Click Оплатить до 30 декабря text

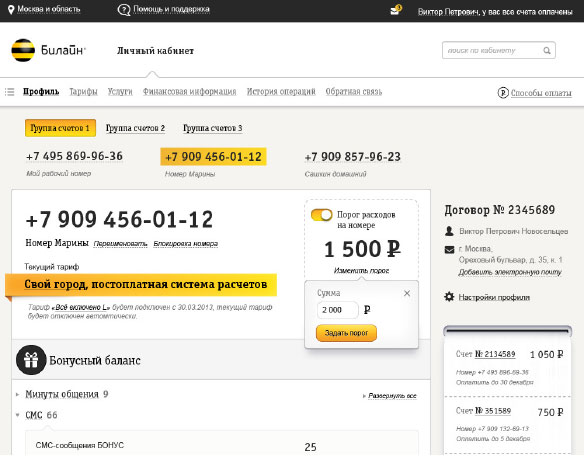495,382
